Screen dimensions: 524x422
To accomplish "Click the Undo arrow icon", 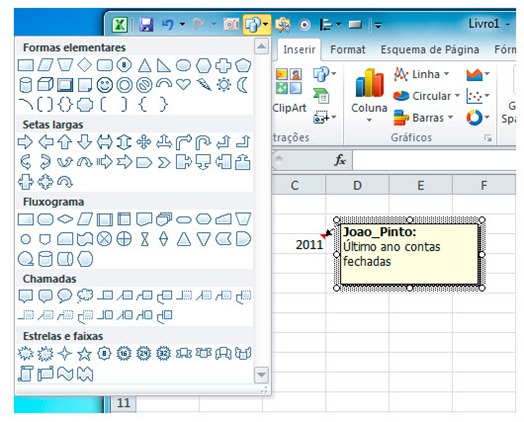I will click(168, 24).
